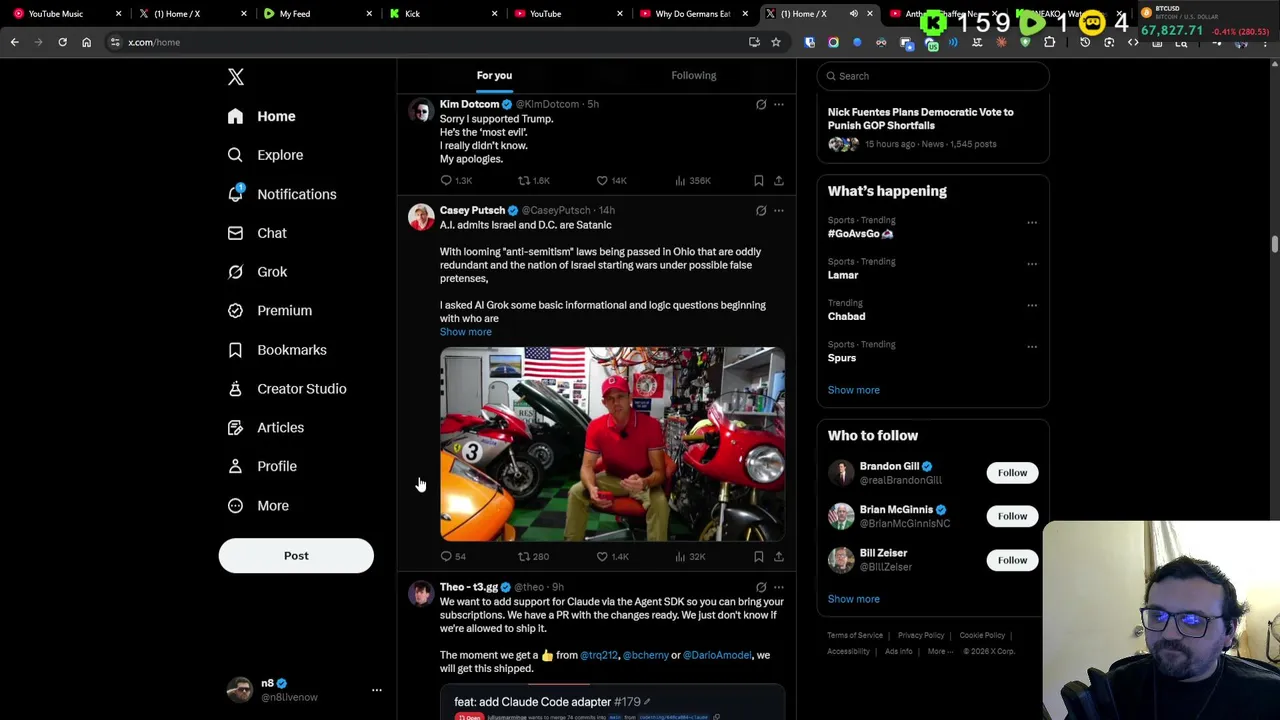Bookmark Casey Putsch post
The image size is (1280, 720).
click(x=758, y=557)
